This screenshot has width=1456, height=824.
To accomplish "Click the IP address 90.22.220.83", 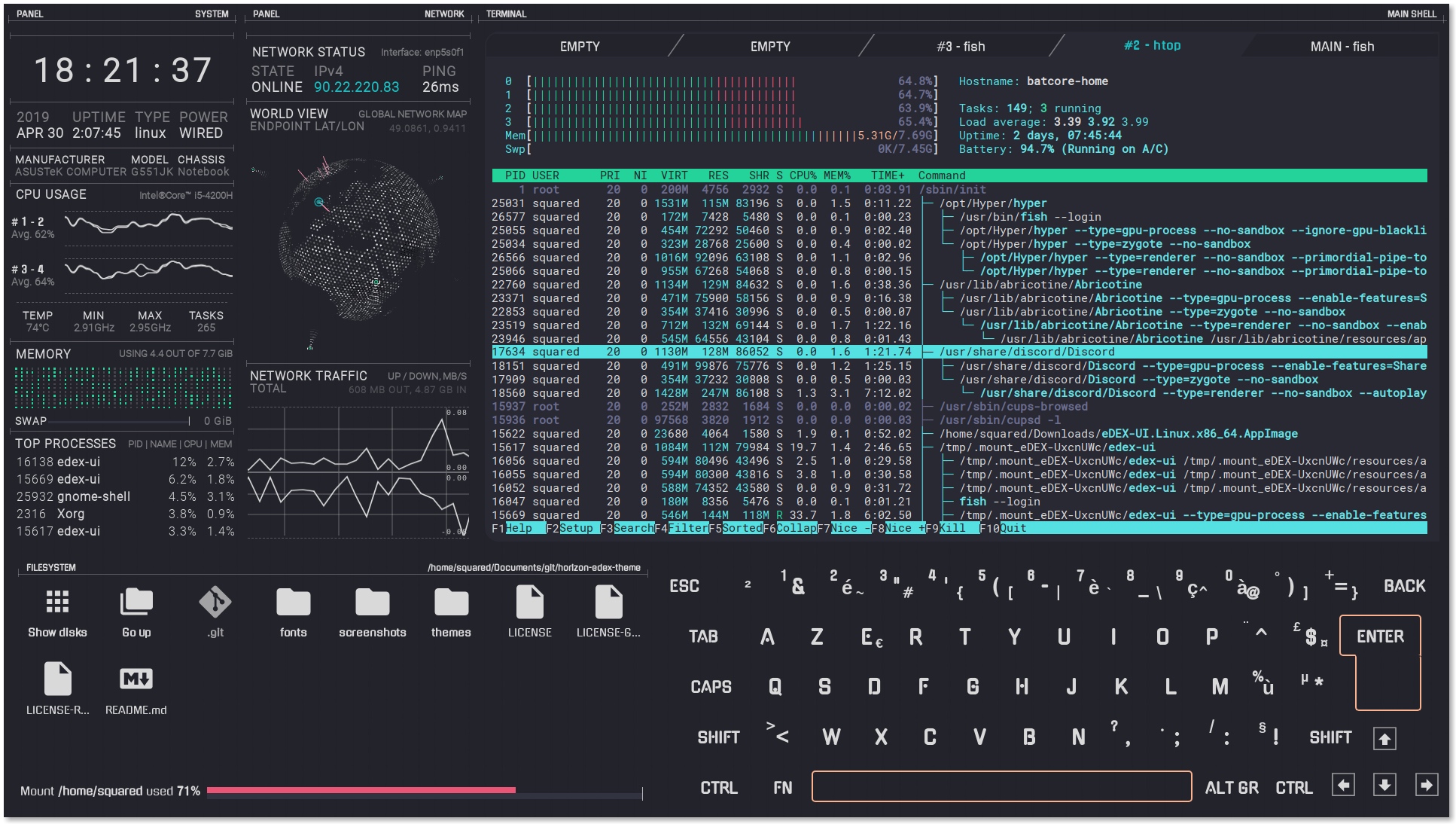I will pos(357,87).
